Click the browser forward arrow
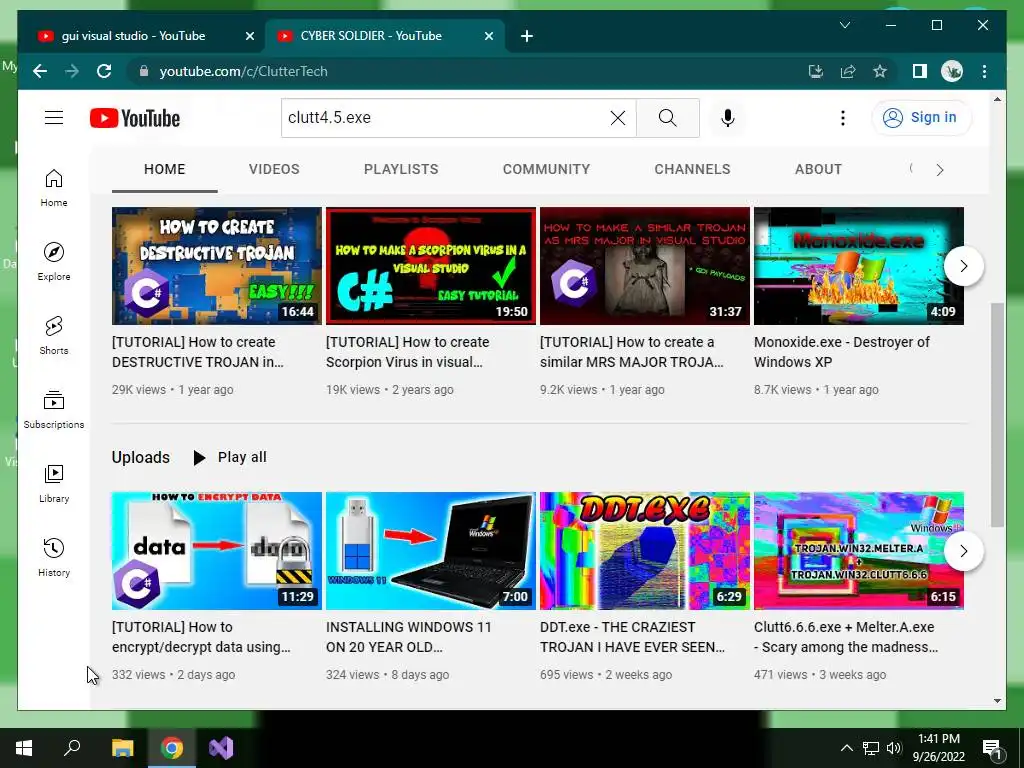 [x=72, y=71]
